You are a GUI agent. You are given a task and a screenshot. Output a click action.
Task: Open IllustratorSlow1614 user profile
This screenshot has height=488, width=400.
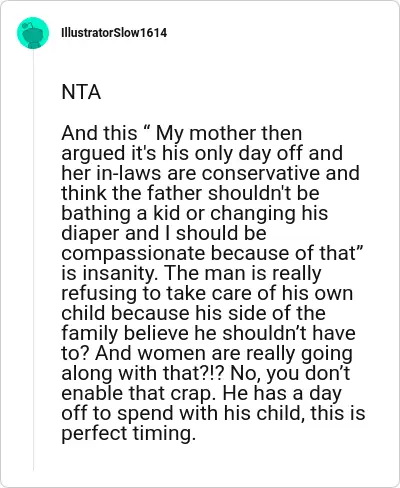(114, 33)
